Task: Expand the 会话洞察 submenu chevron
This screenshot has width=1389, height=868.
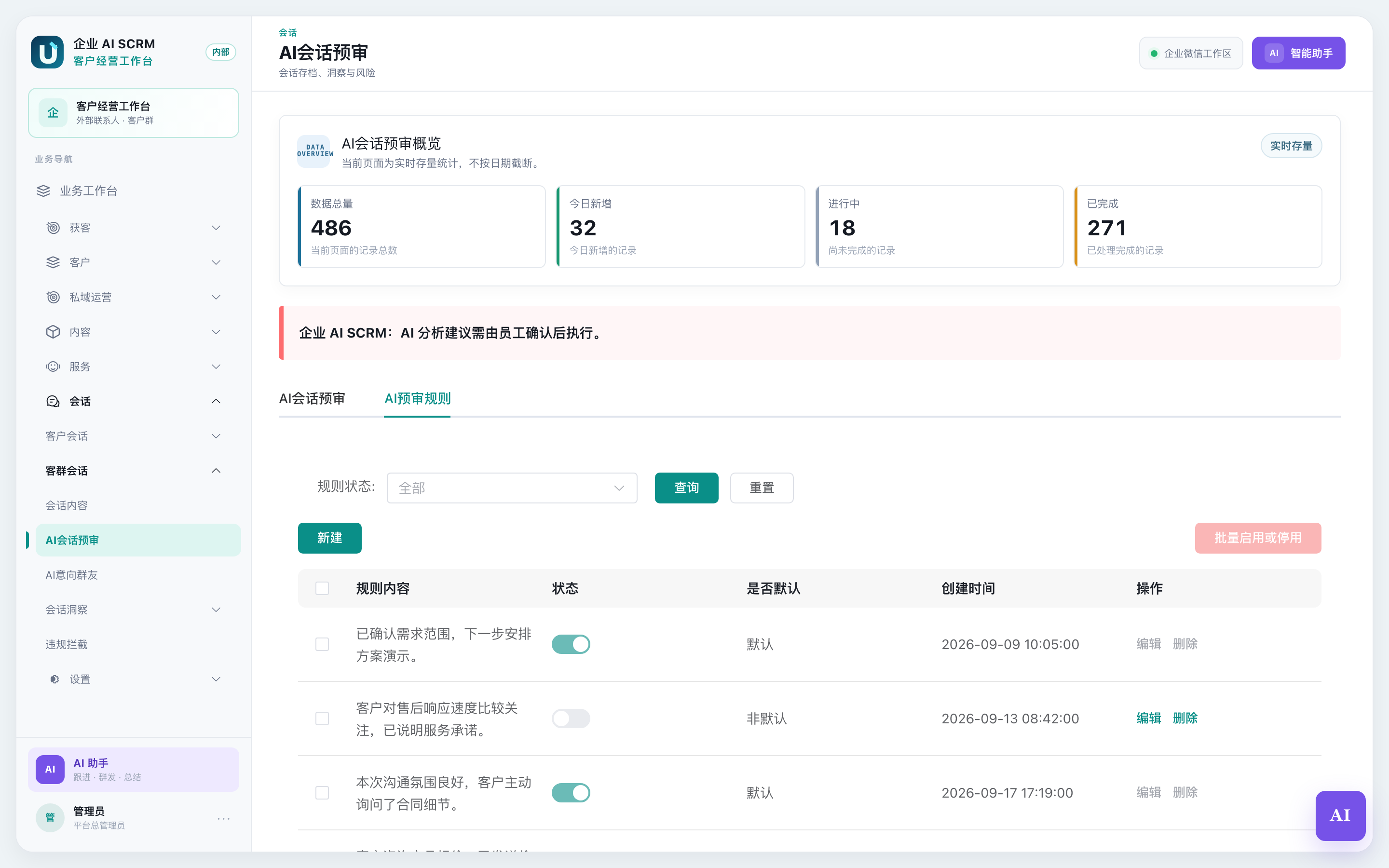Action: [216, 610]
